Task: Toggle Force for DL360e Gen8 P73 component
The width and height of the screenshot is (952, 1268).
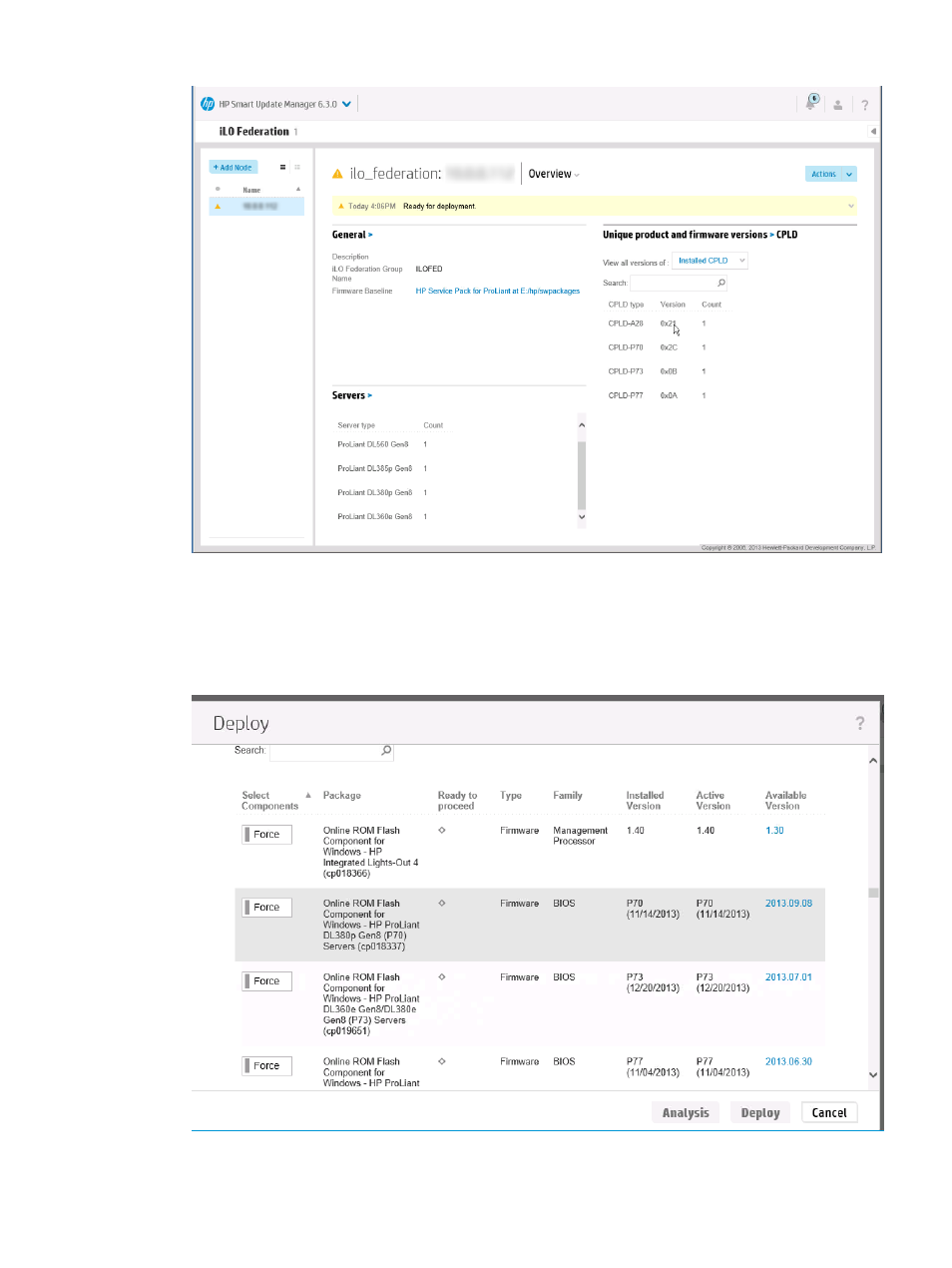Action: tap(267, 981)
